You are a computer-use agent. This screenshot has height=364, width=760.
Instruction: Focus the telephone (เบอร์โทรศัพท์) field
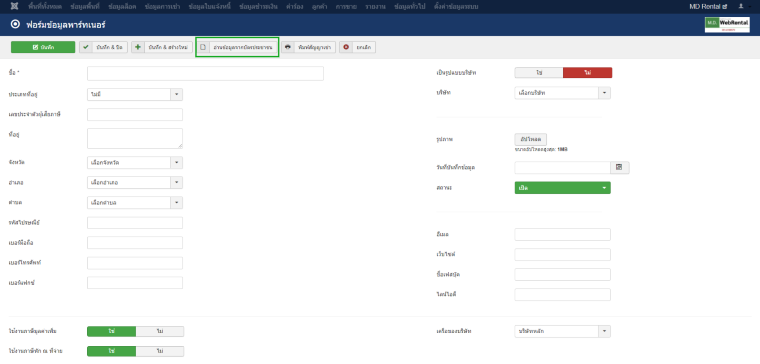[135, 263]
